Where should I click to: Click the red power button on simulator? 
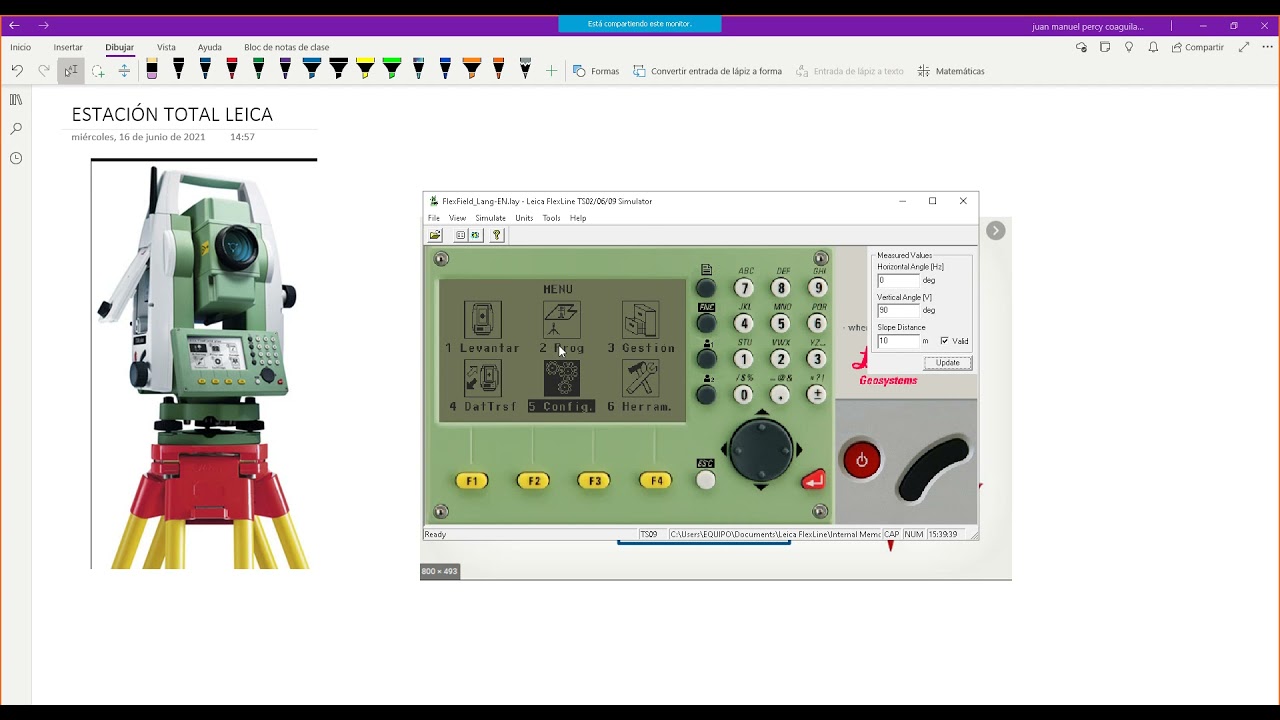pos(862,461)
